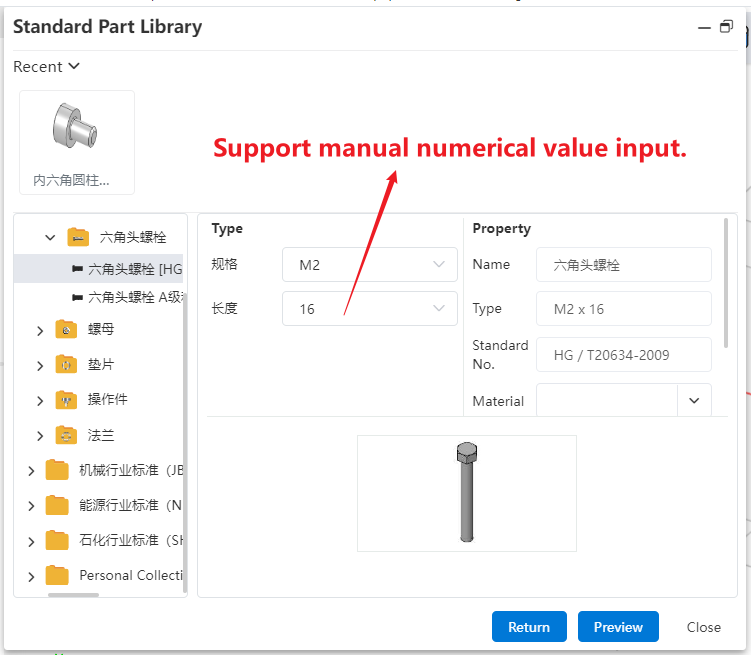Expand the 能源行业标准 tree node

point(31,506)
